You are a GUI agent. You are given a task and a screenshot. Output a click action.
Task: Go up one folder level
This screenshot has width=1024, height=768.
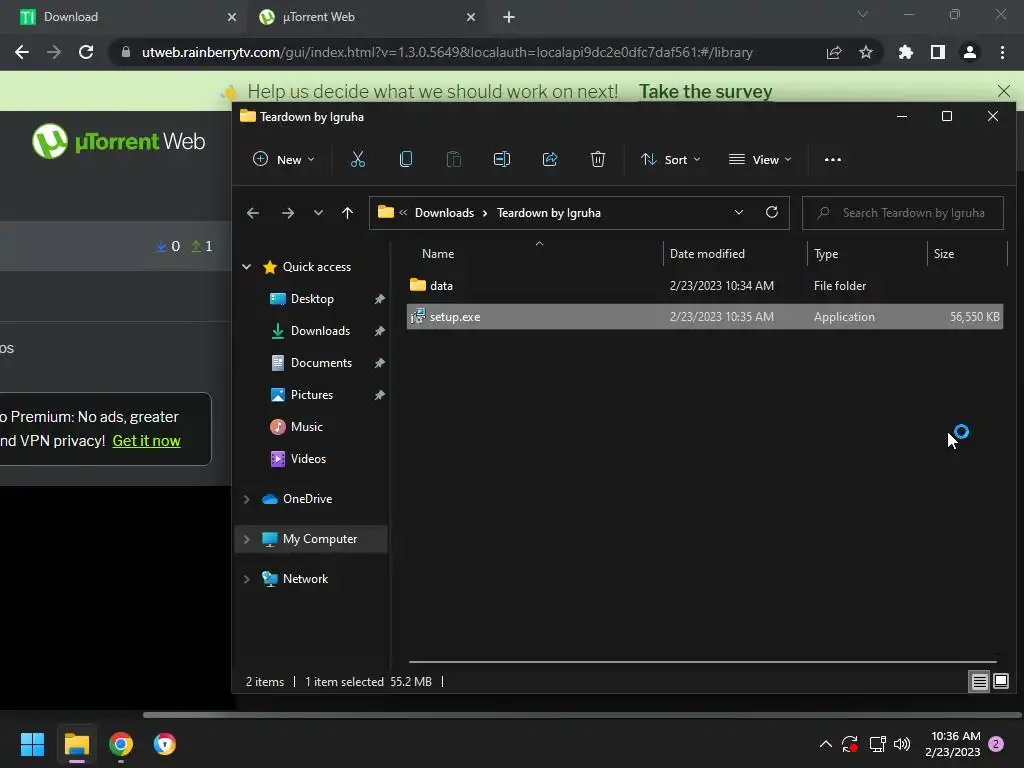pos(347,213)
